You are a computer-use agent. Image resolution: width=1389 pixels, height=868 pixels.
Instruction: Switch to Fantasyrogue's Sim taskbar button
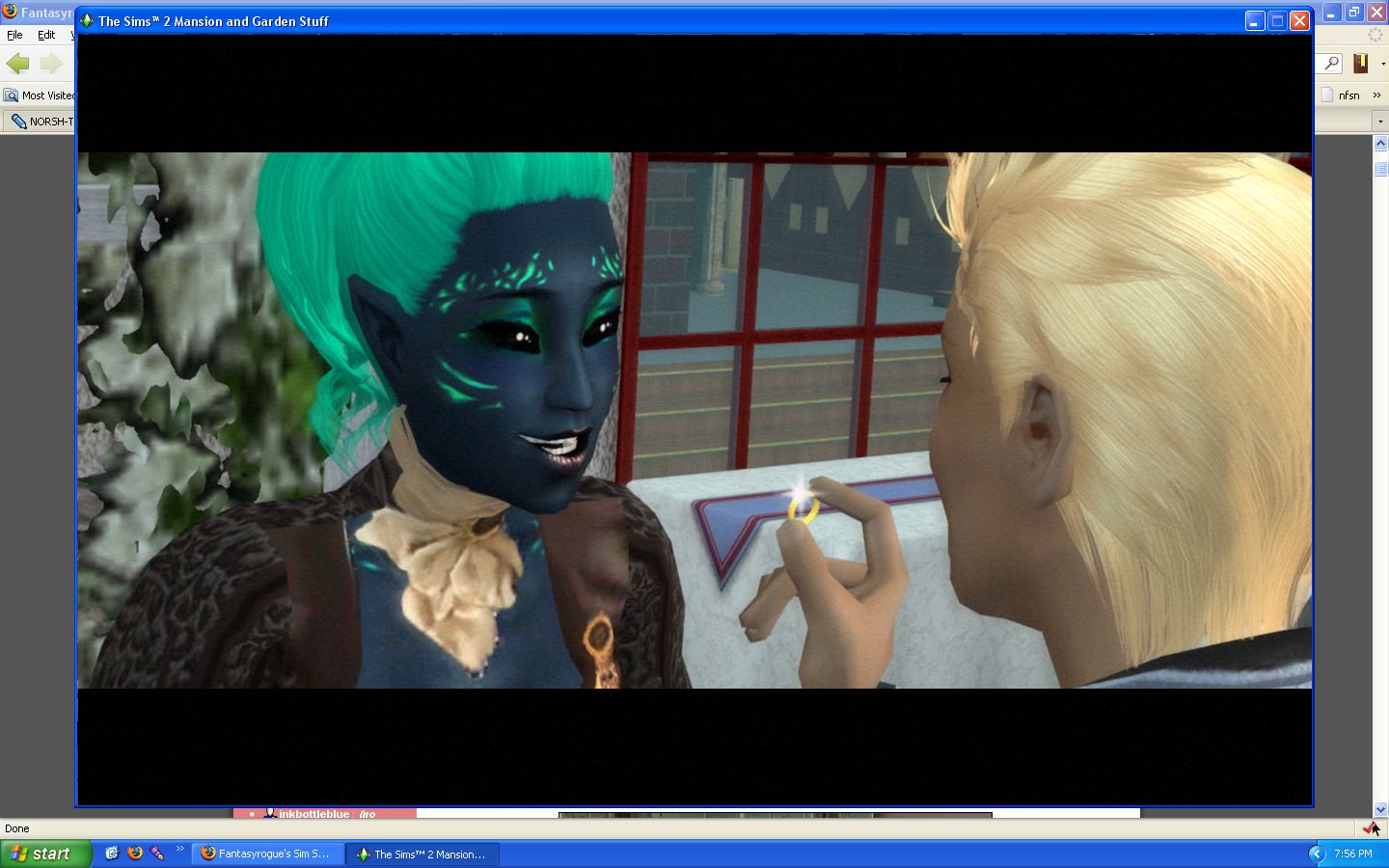pos(267,854)
